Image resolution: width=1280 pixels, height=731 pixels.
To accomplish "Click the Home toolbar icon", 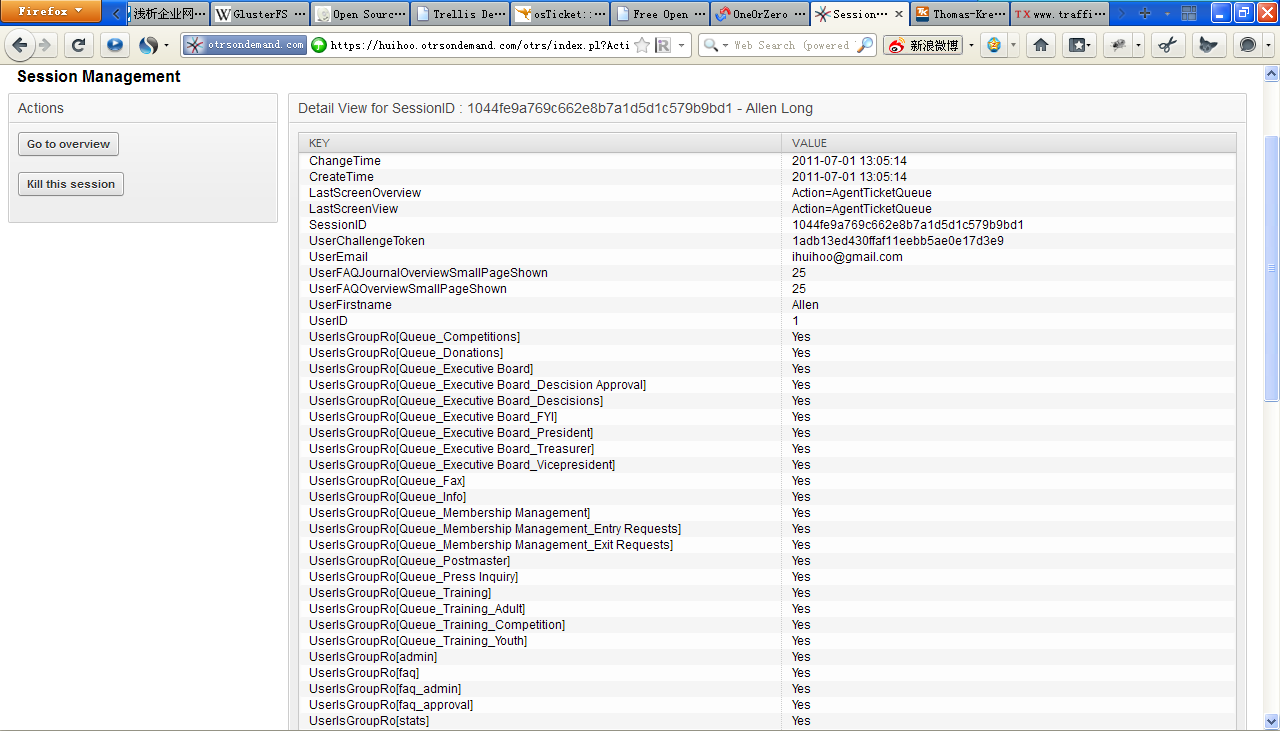I will click(1041, 46).
